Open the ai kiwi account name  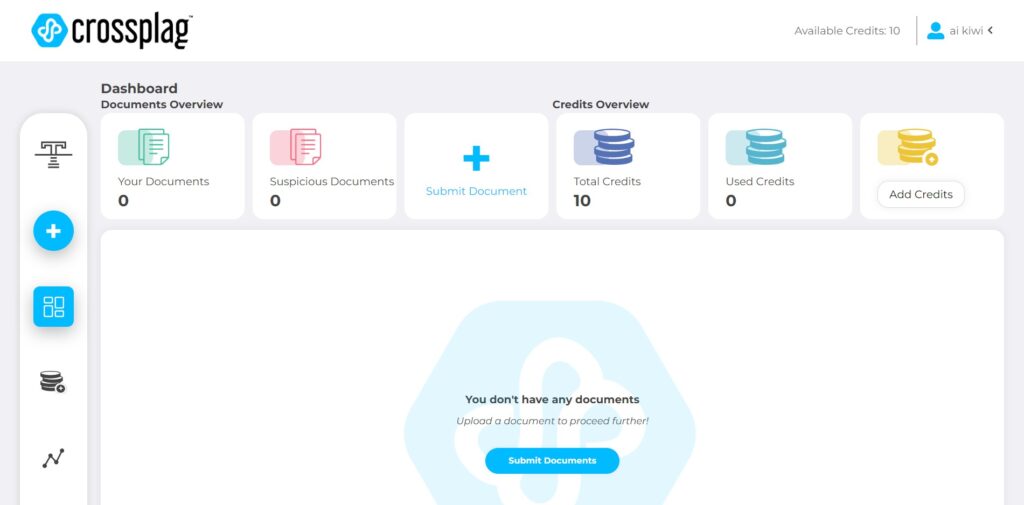[966, 31]
